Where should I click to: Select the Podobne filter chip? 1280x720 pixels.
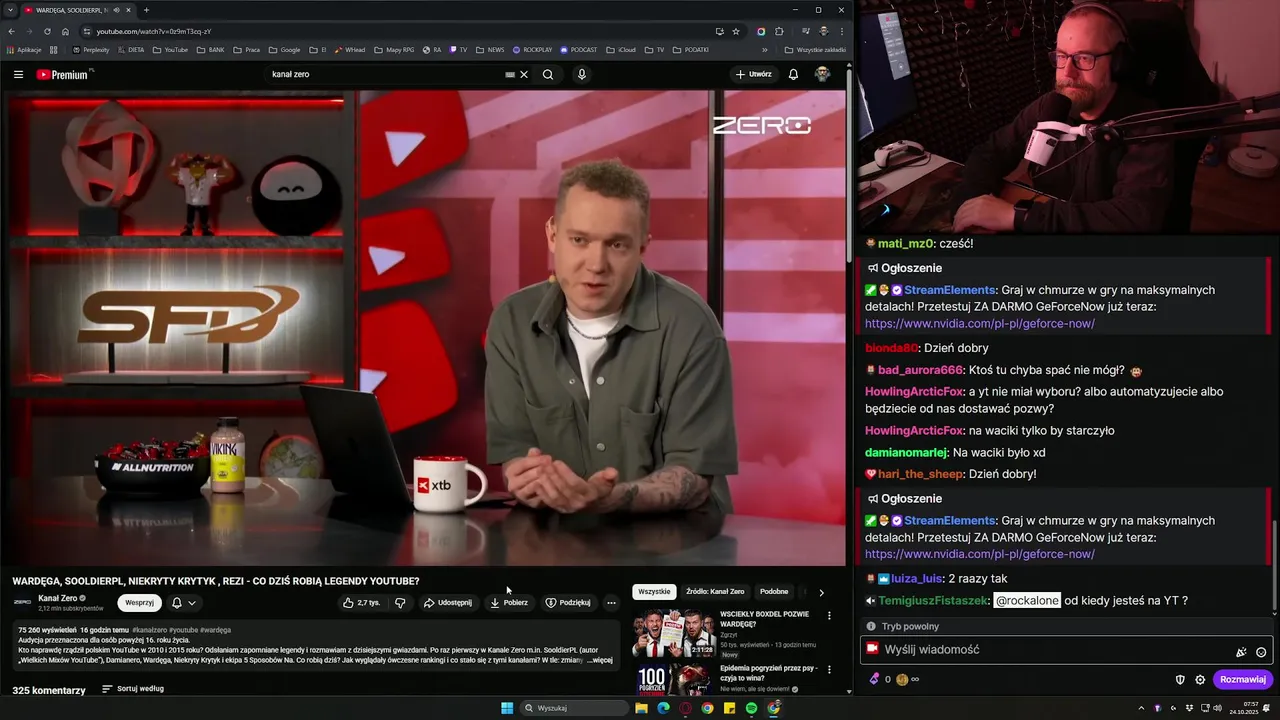[774, 592]
